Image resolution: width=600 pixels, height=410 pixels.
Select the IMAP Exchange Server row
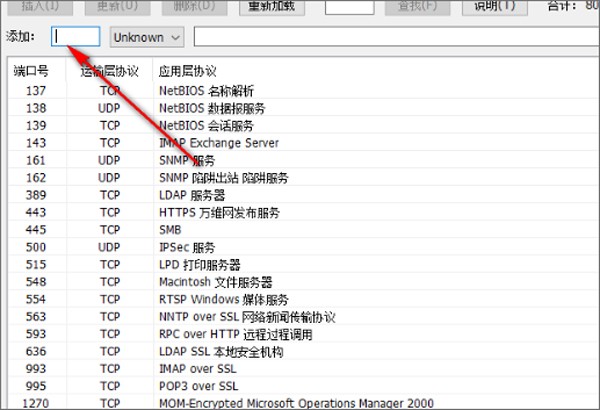tap(219, 143)
